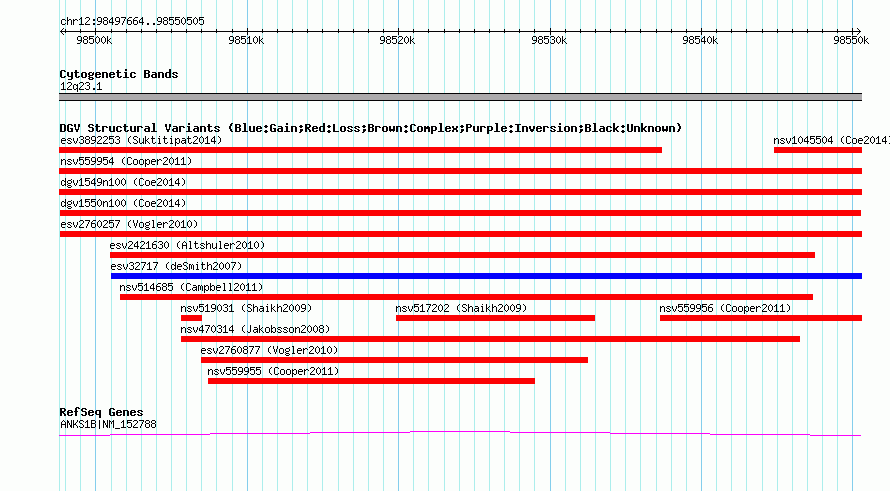Click the RefSeq Genes track title

[x=102, y=412]
